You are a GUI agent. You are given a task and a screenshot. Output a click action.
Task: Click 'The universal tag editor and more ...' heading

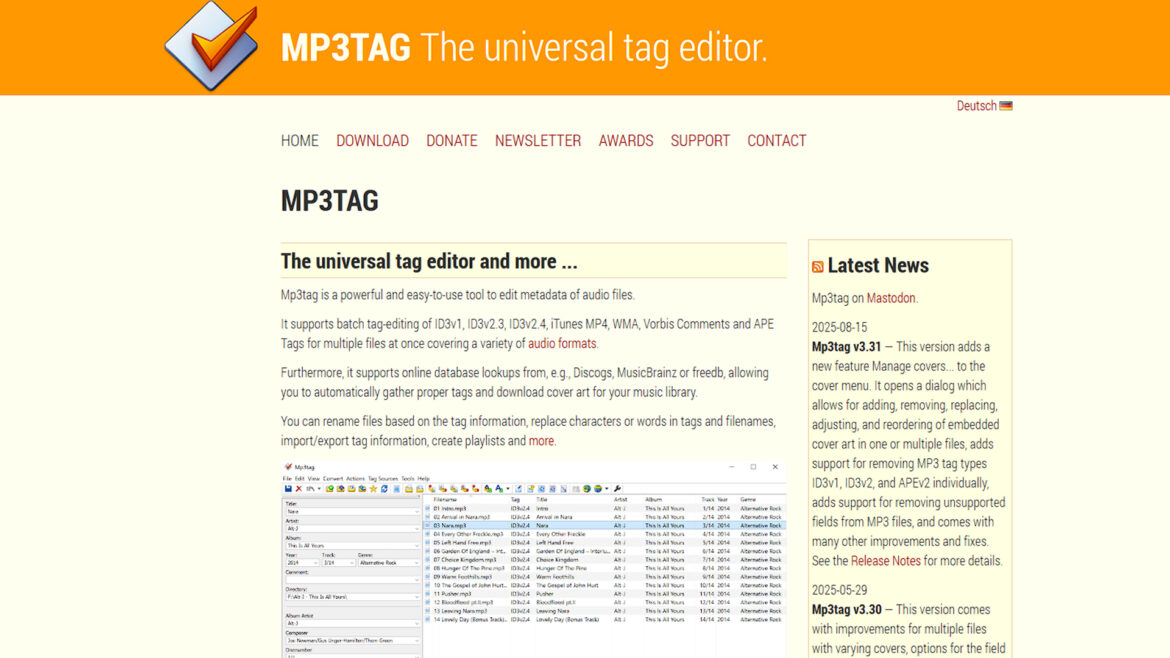click(x=429, y=261)
